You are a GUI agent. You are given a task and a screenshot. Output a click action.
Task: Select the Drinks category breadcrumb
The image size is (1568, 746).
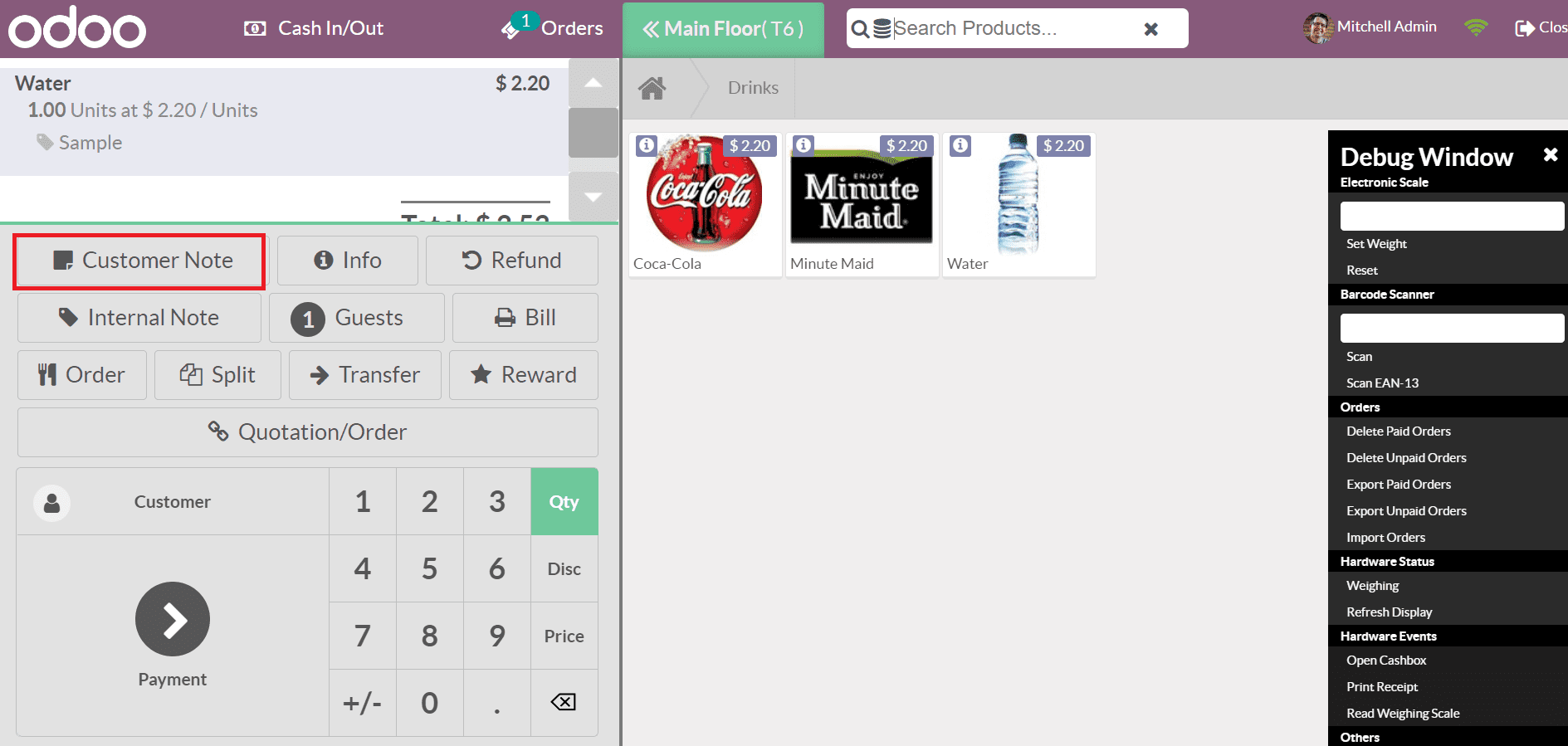coord(753,88)
